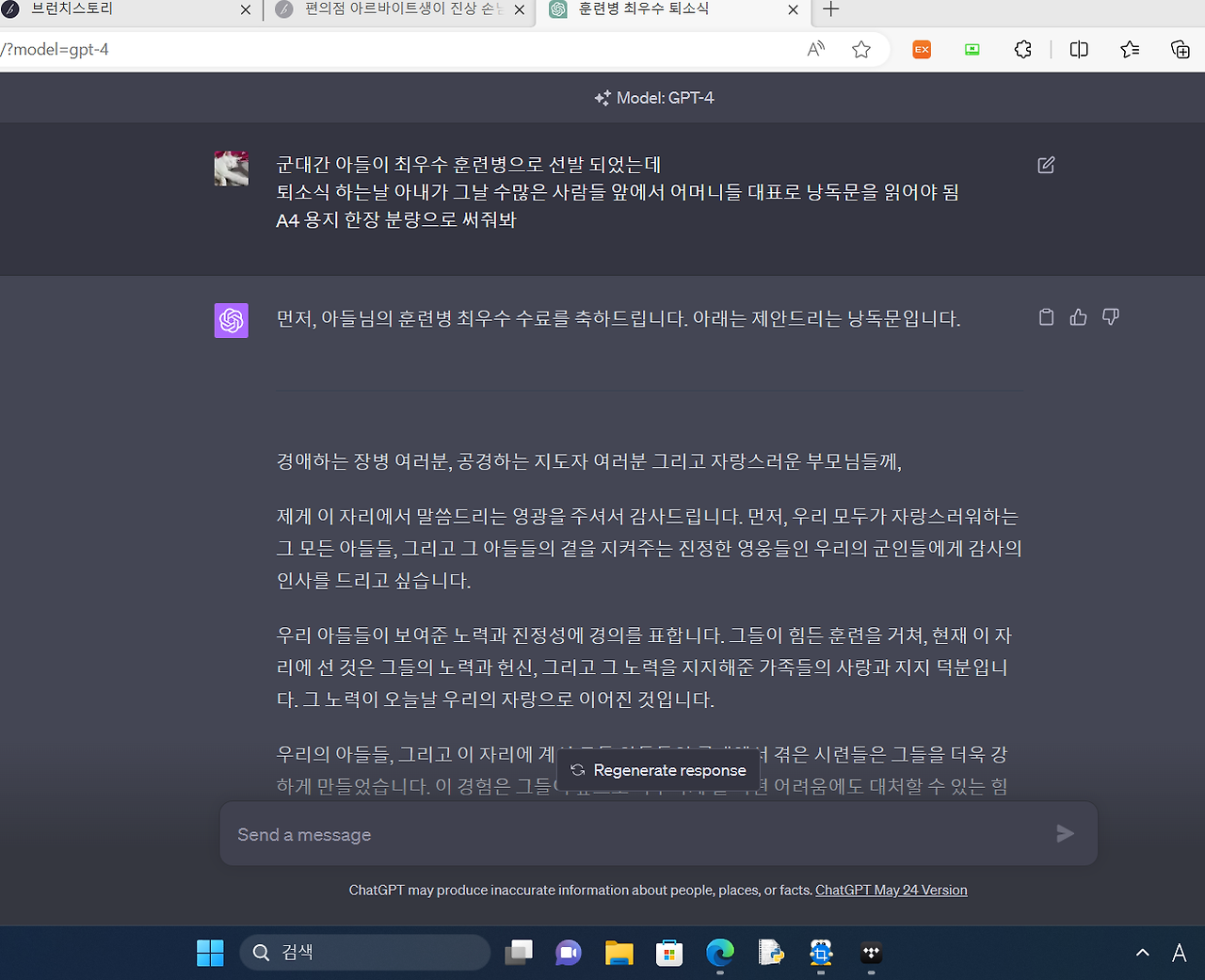
Task: Open Microsoft Store from the taskbar
Action: tap(669, 953)
